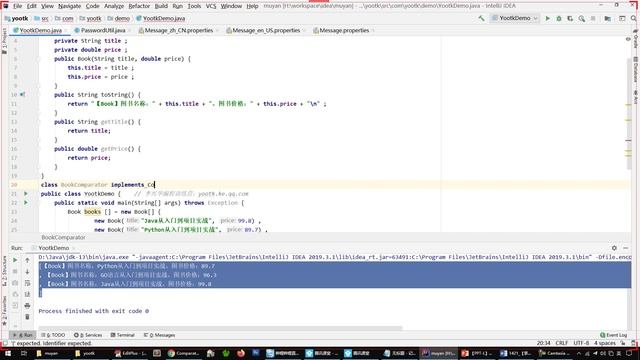Click the 4 spaces indent selector
This screenshot has height=360, width=640.
(604, 343)
